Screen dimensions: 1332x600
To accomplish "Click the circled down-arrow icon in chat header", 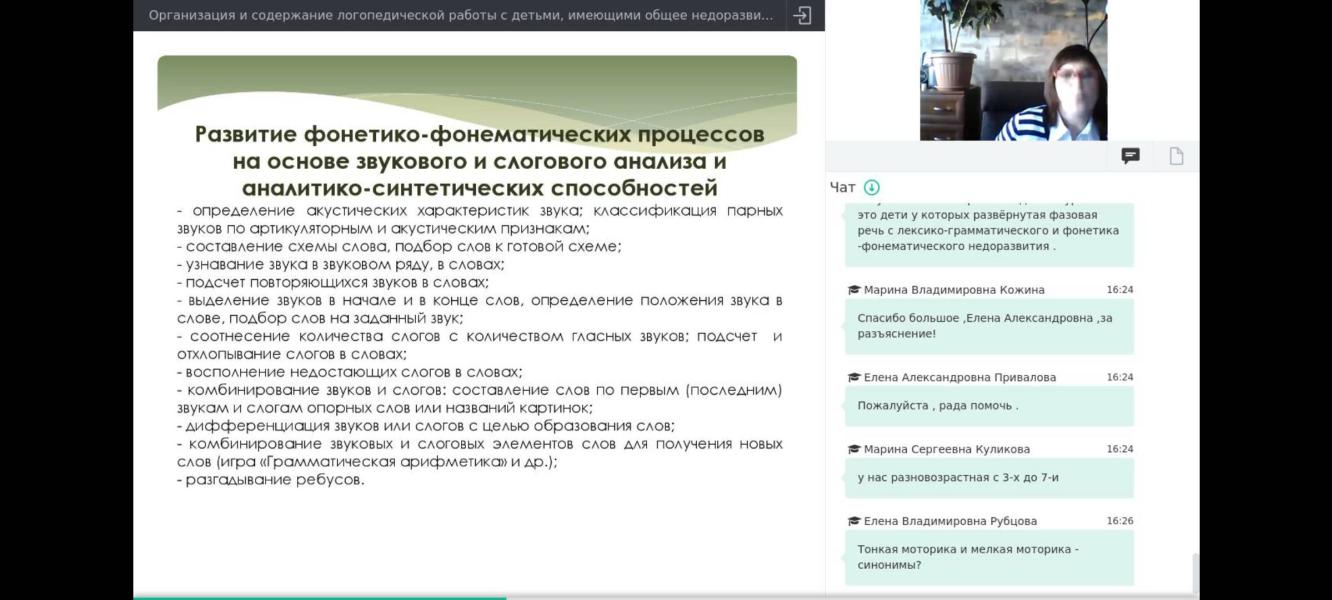I will 873,187.
